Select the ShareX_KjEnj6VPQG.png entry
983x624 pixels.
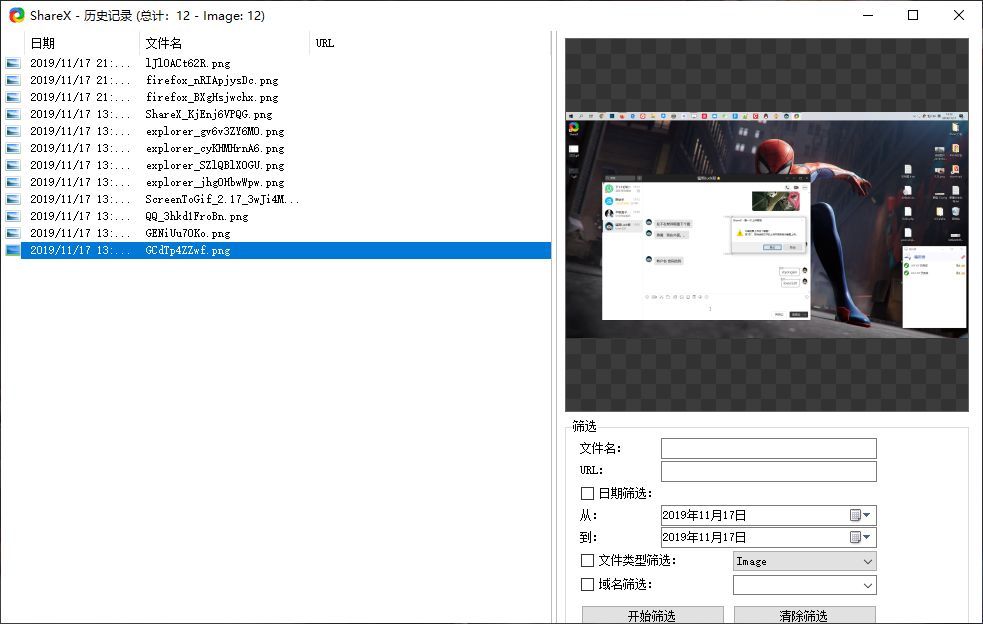tap(209, 114)
